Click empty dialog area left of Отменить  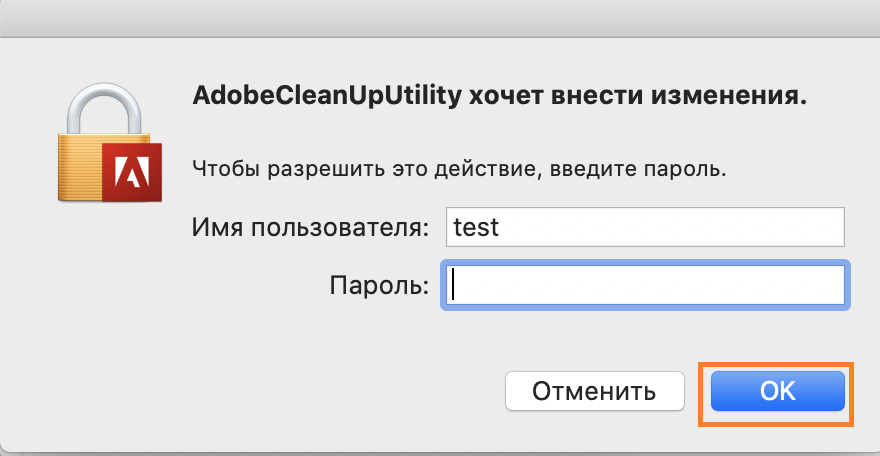point(300,390)
